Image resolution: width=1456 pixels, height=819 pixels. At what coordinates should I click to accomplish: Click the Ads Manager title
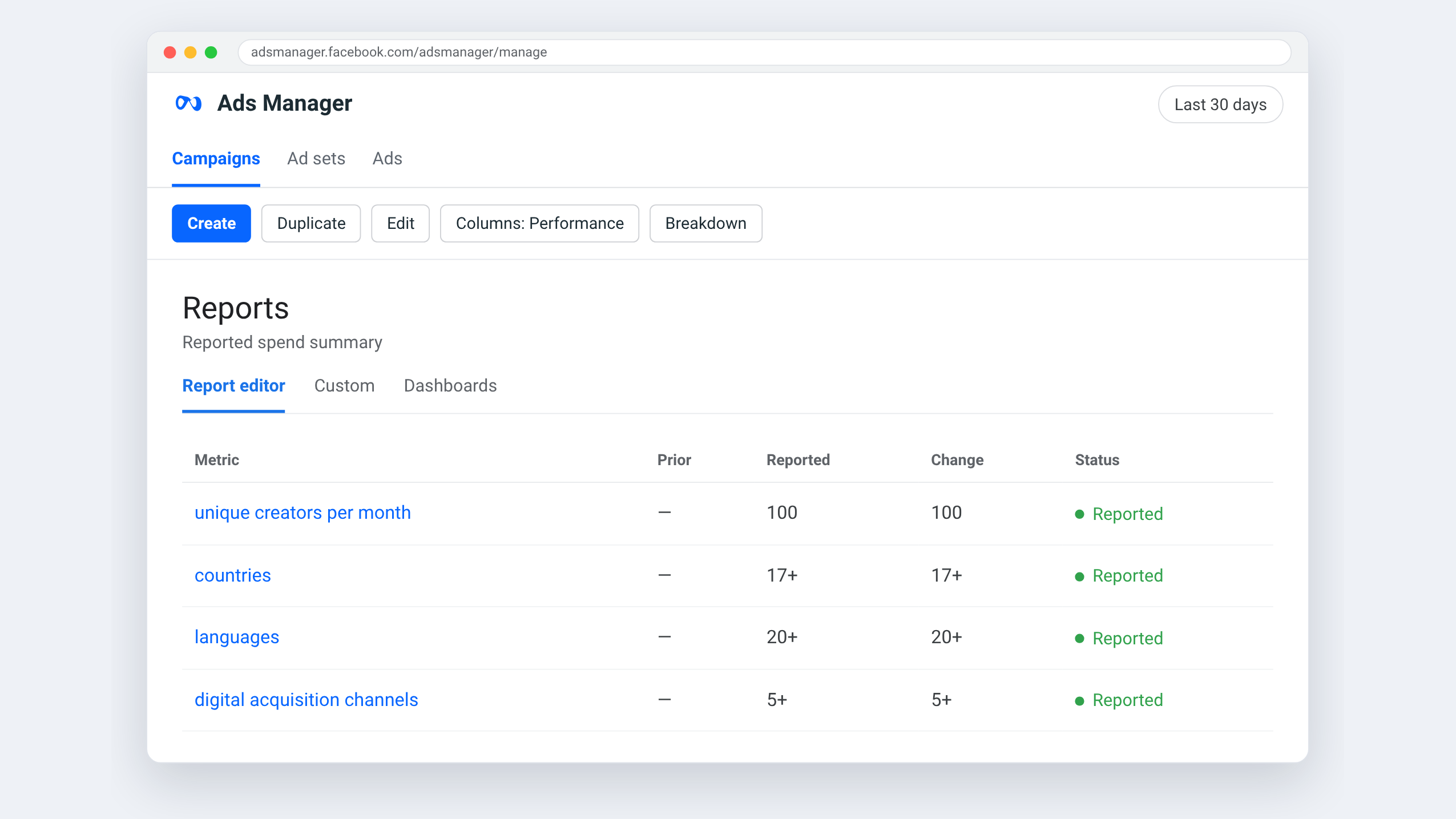(285, 103)
